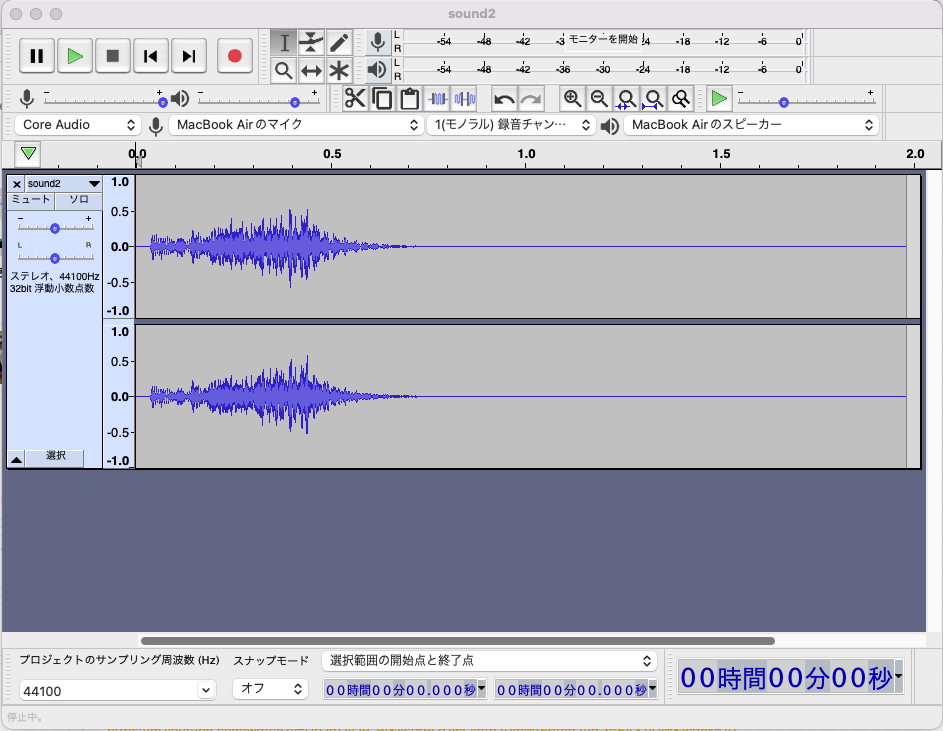Select the Envelope tool
Image resolution: width=943 pixels, height=731 pixels.
[x=312, y=43]
